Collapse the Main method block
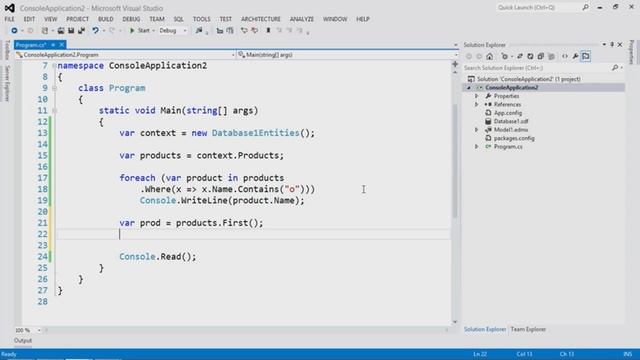The image size is (640, 360). click(x=54, y=111)
